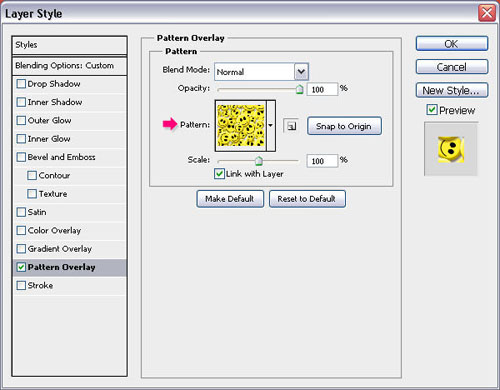
Task: Enable the Drop Shadow checkbox
Action: click(x=21, y=84)
